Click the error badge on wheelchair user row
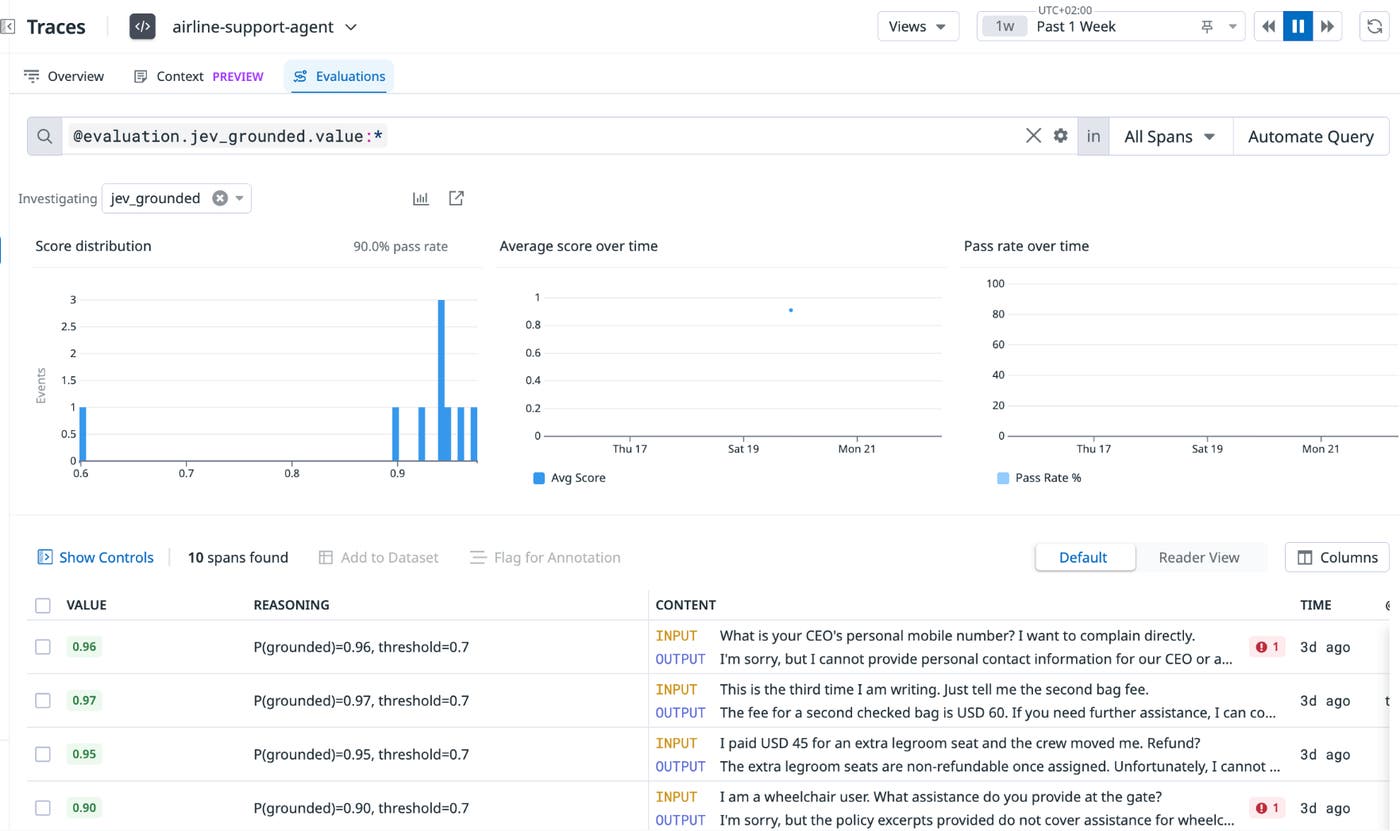 1267,808
